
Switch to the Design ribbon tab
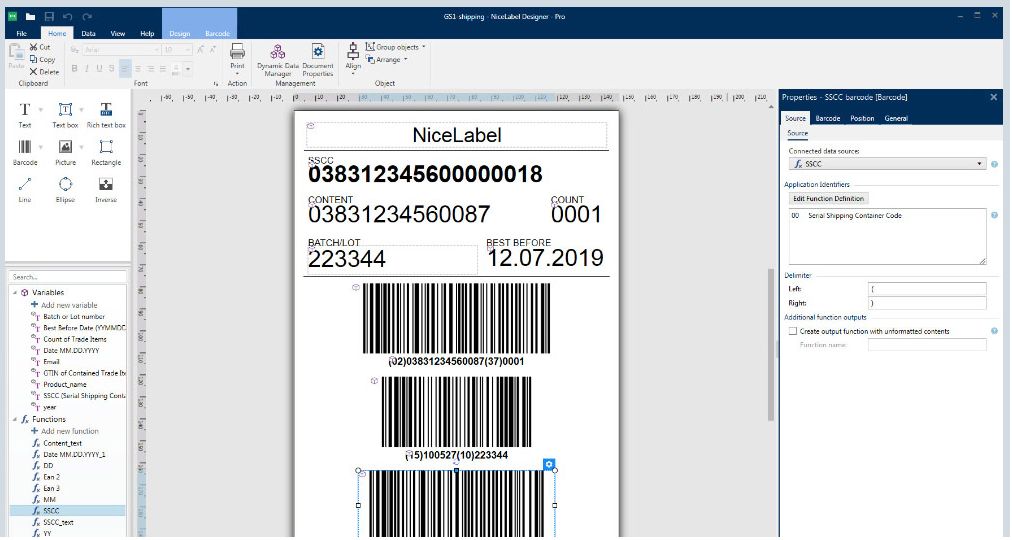point(179,34)
